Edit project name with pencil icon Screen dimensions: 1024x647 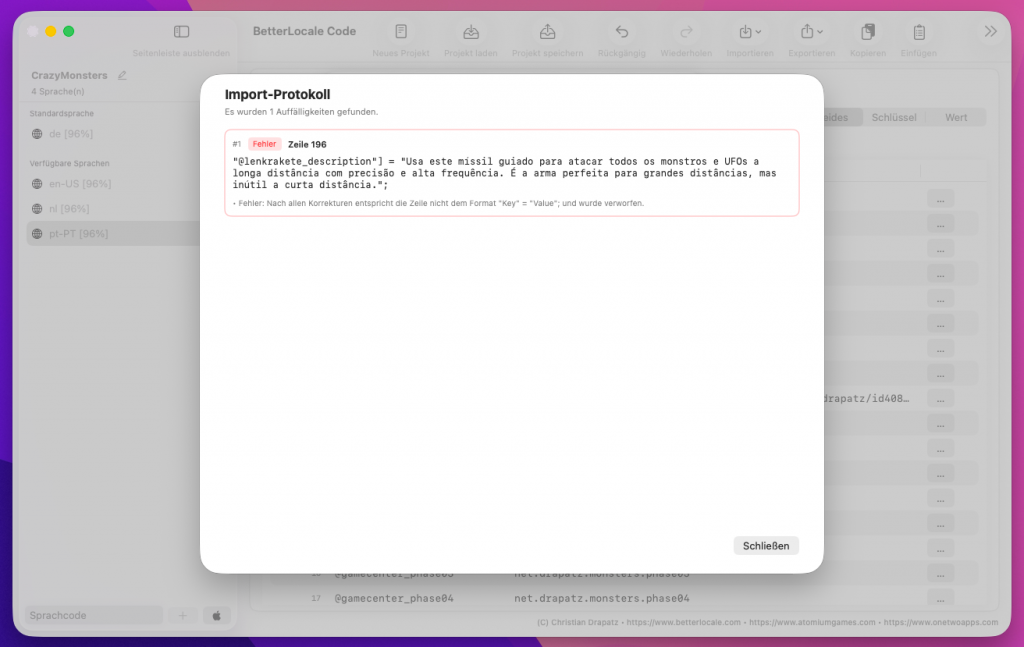[x=122, y=75]
